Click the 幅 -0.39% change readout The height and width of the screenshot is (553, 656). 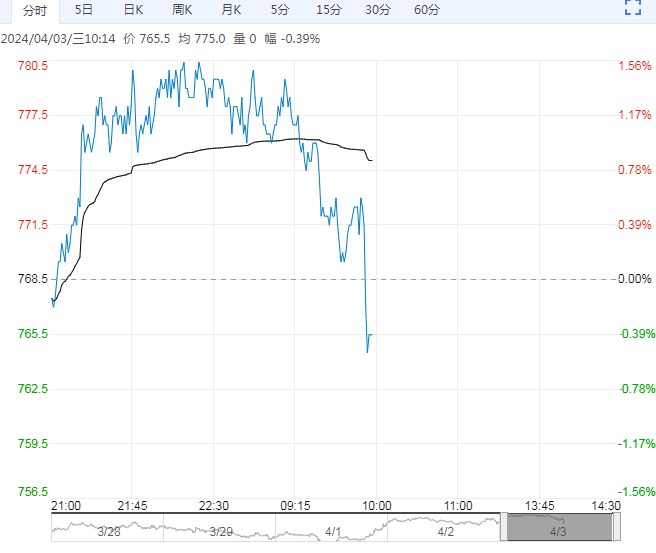pyautogui.click(x=292, y=39)
